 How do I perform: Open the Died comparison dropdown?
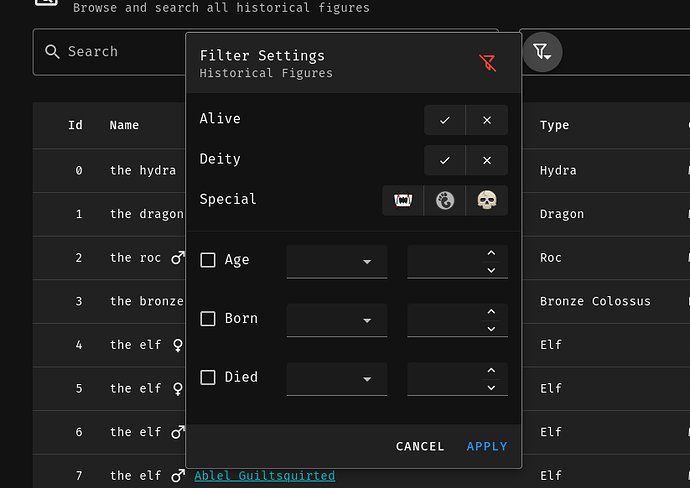point(337,379)
